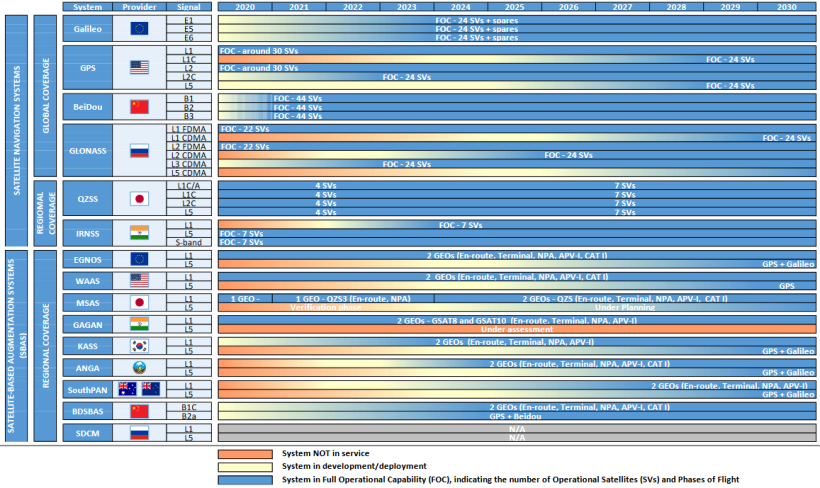Image resolution: width=820 pixels, height=488 pixels.
Task: Click the 2023 year header
Action: pyautogui.click(x=406, y=7)
